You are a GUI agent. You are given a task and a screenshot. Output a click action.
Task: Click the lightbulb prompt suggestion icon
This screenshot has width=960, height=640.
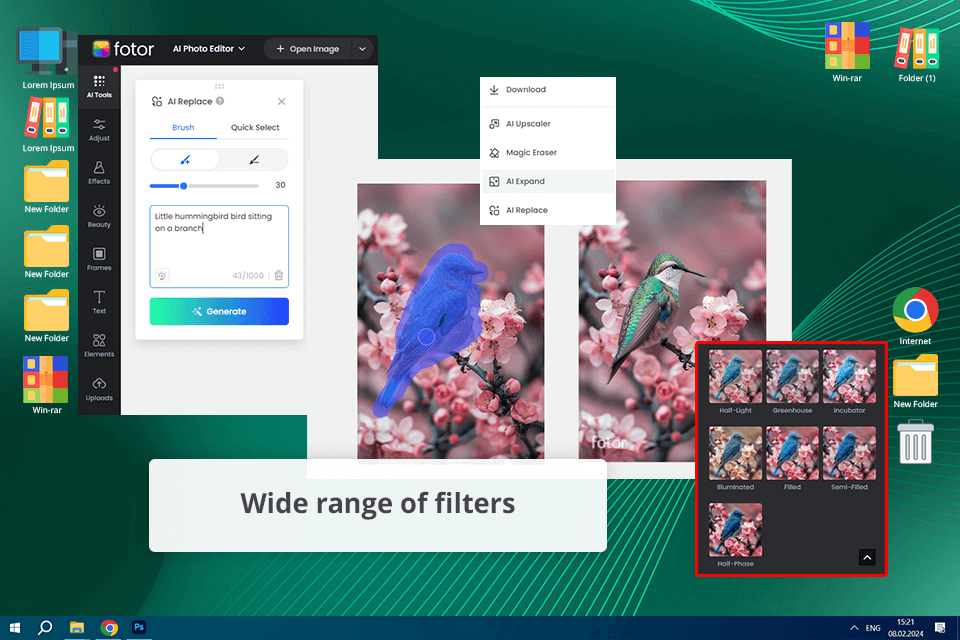pos(162,276)
